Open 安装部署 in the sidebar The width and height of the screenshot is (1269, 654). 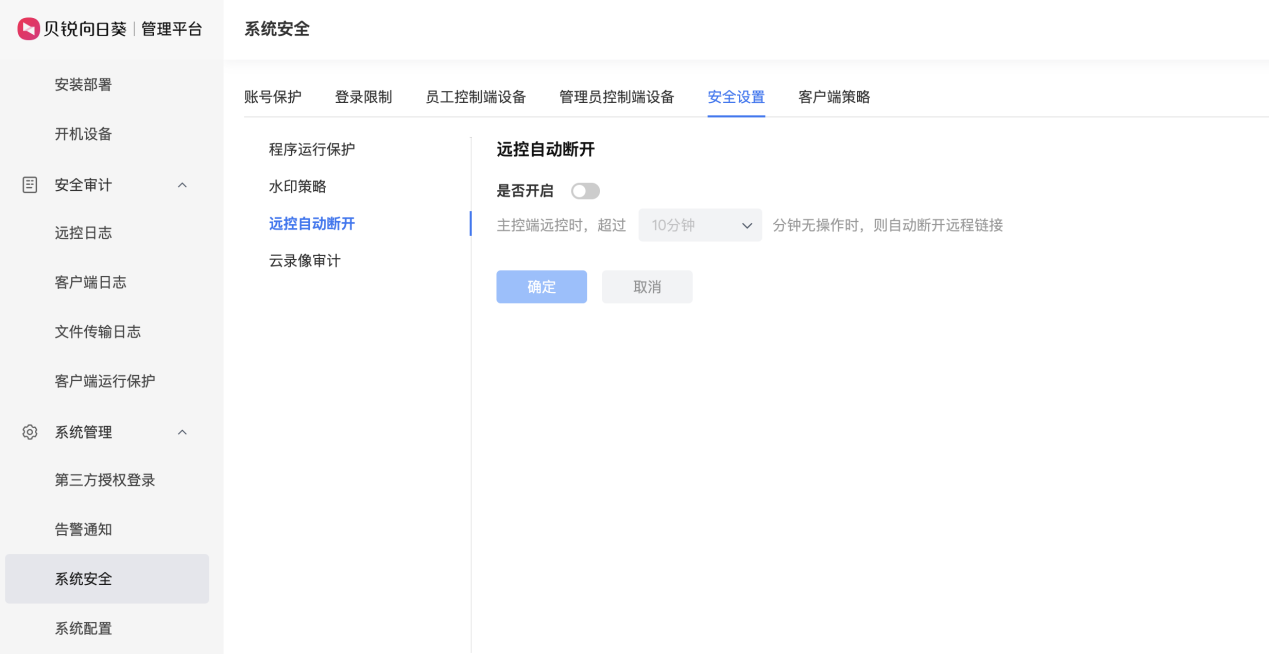(x=83, y=85)
